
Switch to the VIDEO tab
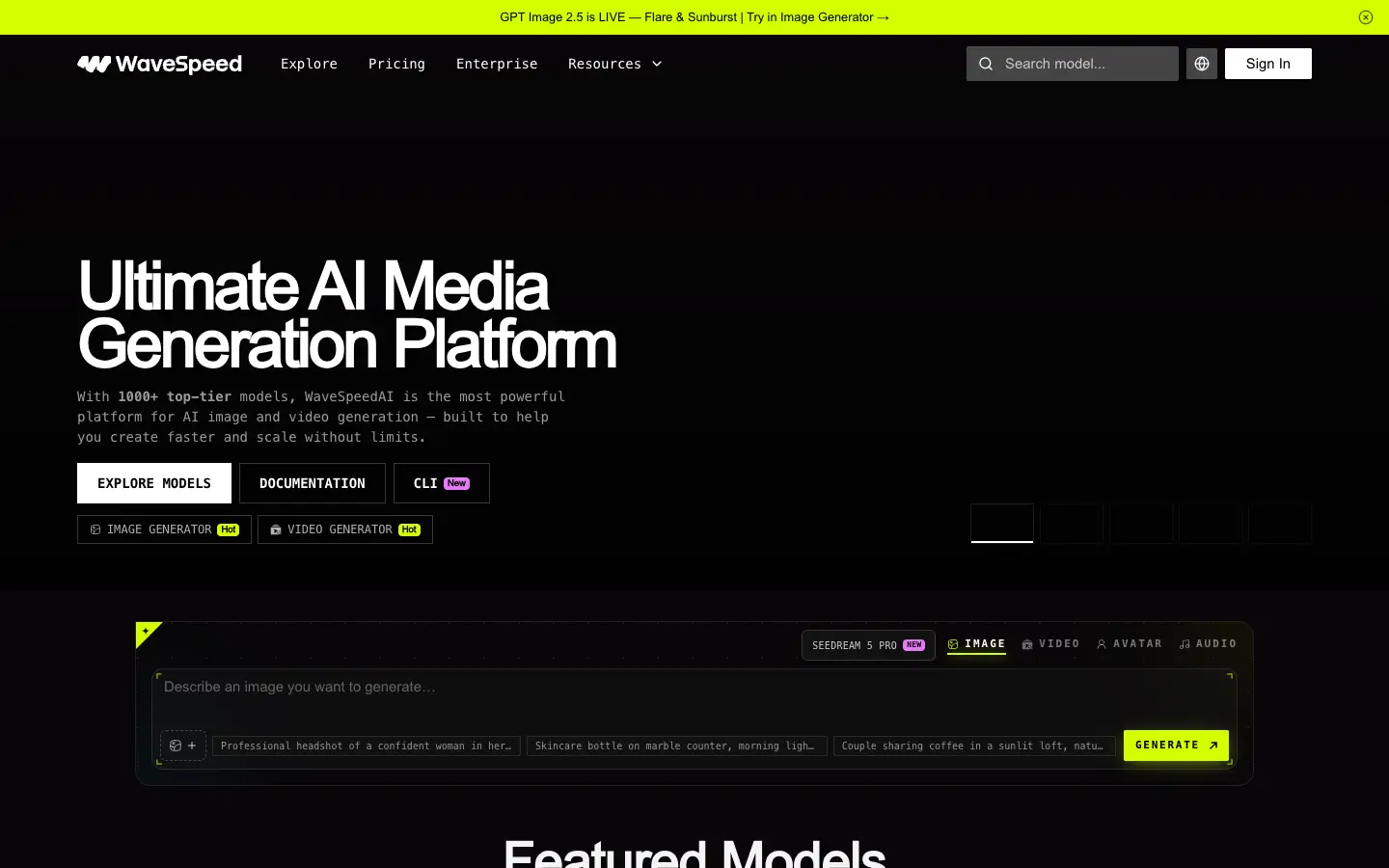point(1050,644)
